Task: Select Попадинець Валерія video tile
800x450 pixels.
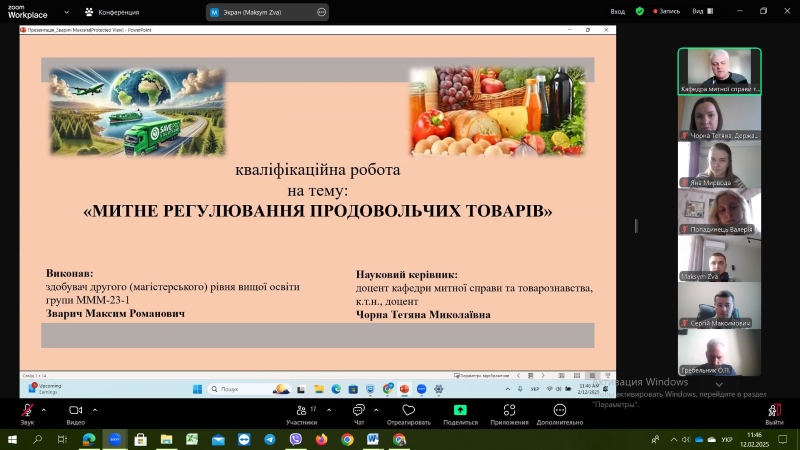Action: (719, 212)
